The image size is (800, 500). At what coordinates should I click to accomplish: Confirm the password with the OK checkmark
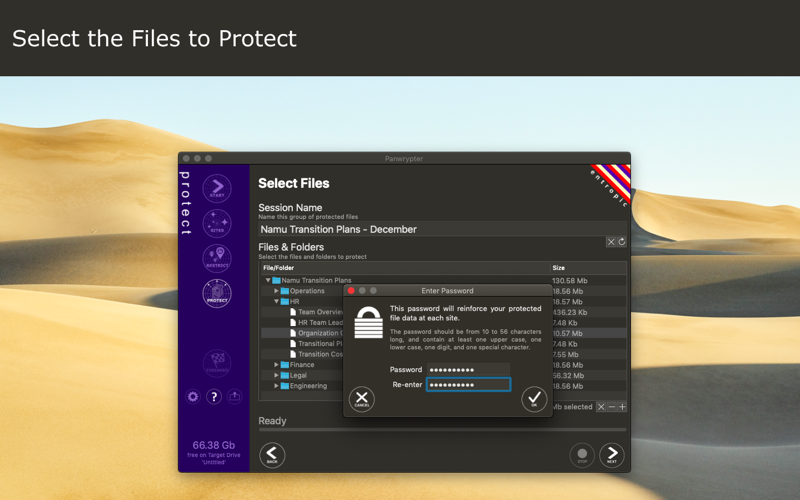pos(534,399)
